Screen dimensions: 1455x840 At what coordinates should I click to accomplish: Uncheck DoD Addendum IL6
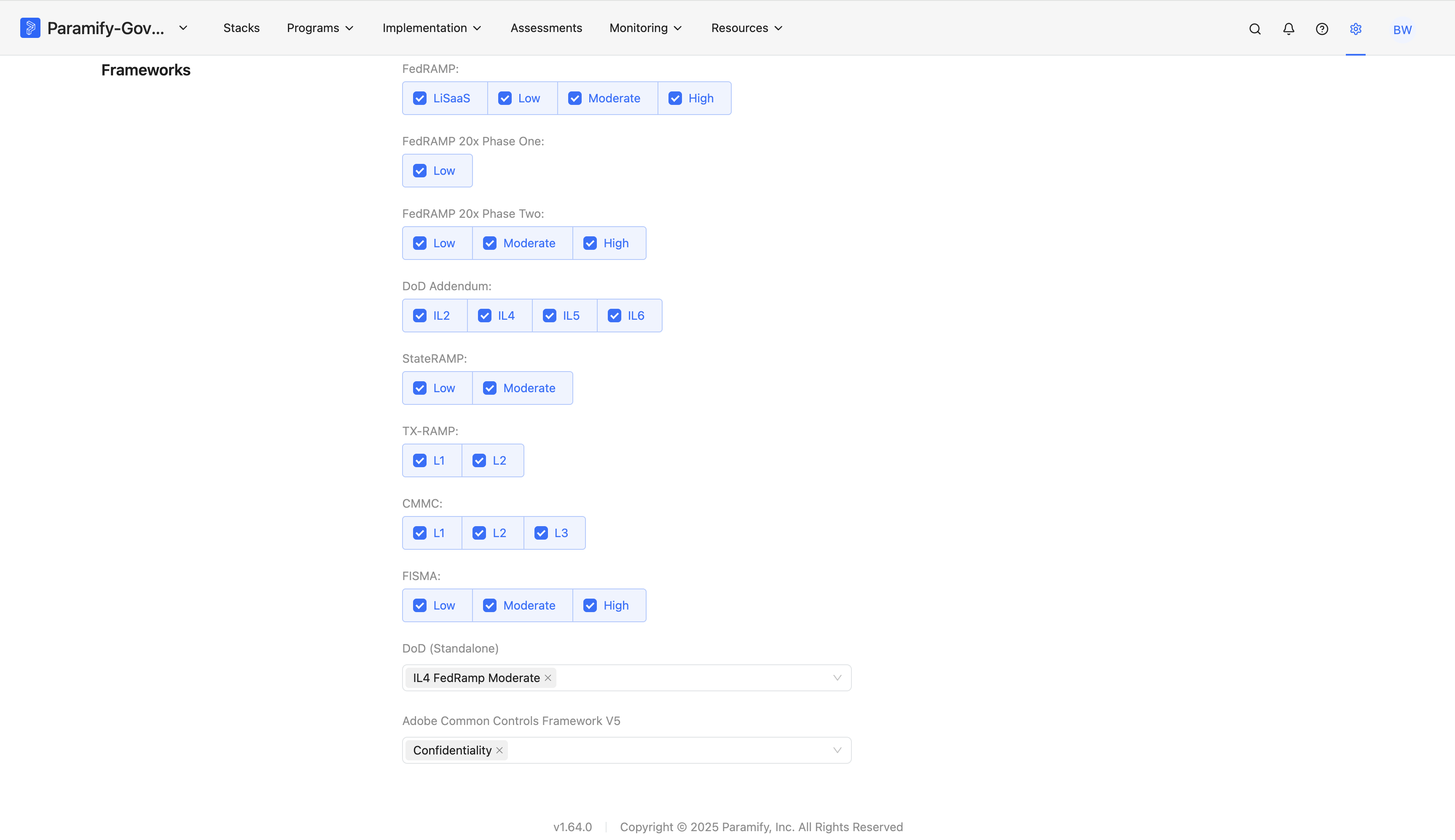(614, 316)
